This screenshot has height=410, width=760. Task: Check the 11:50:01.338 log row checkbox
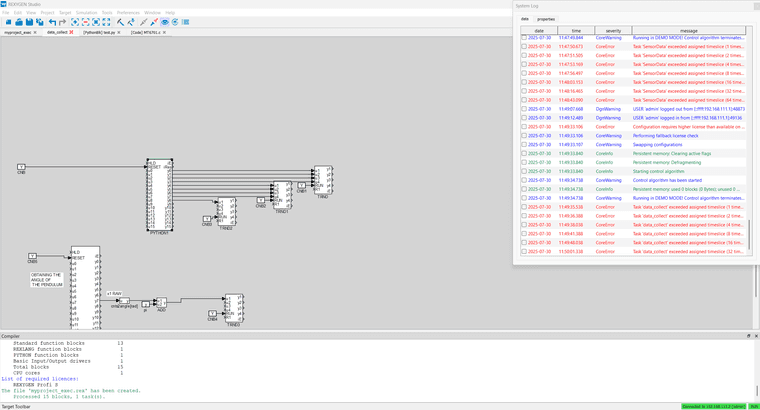[x=524, y=252]
